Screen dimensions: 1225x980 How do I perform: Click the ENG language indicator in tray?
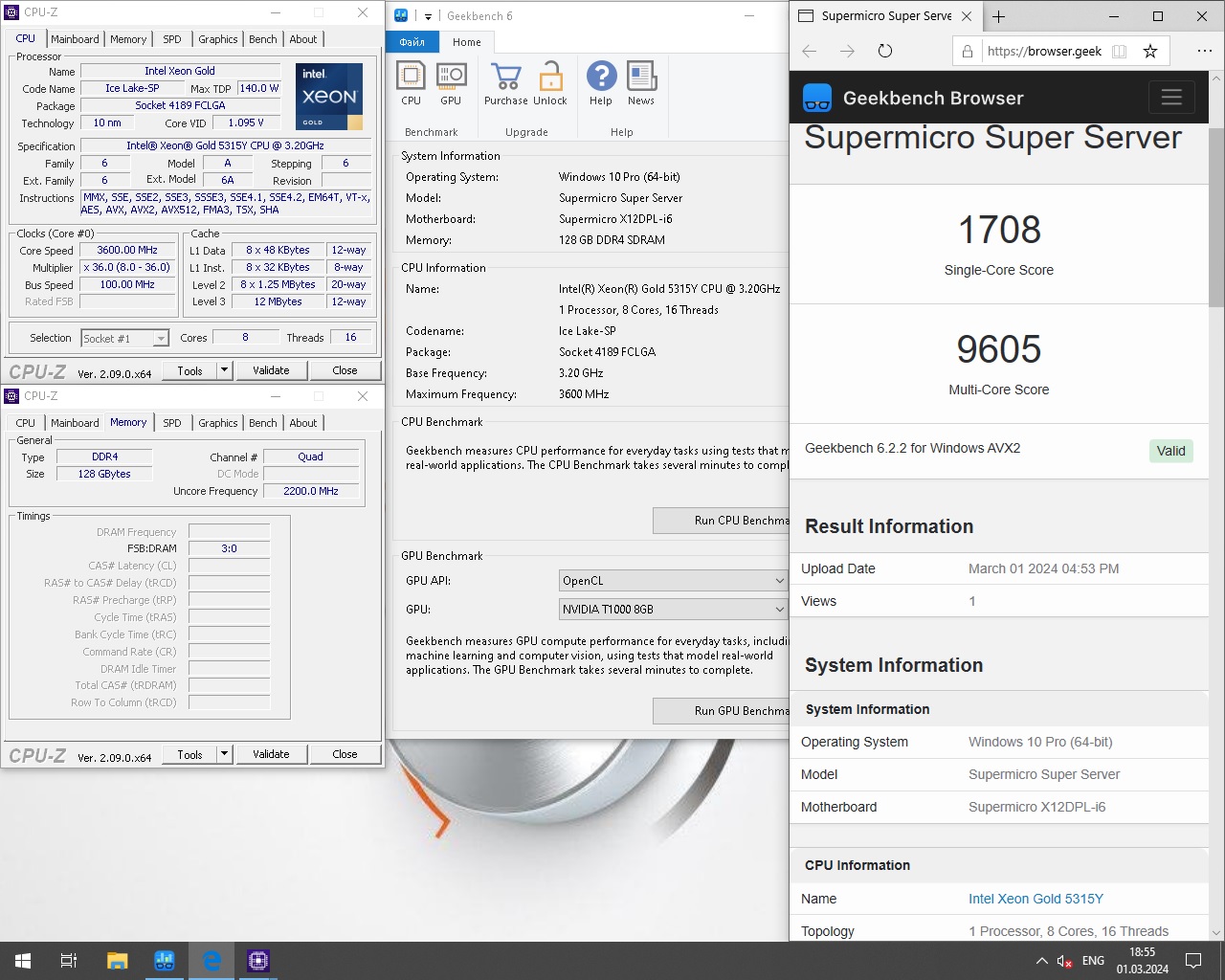tap(1093, 961)
